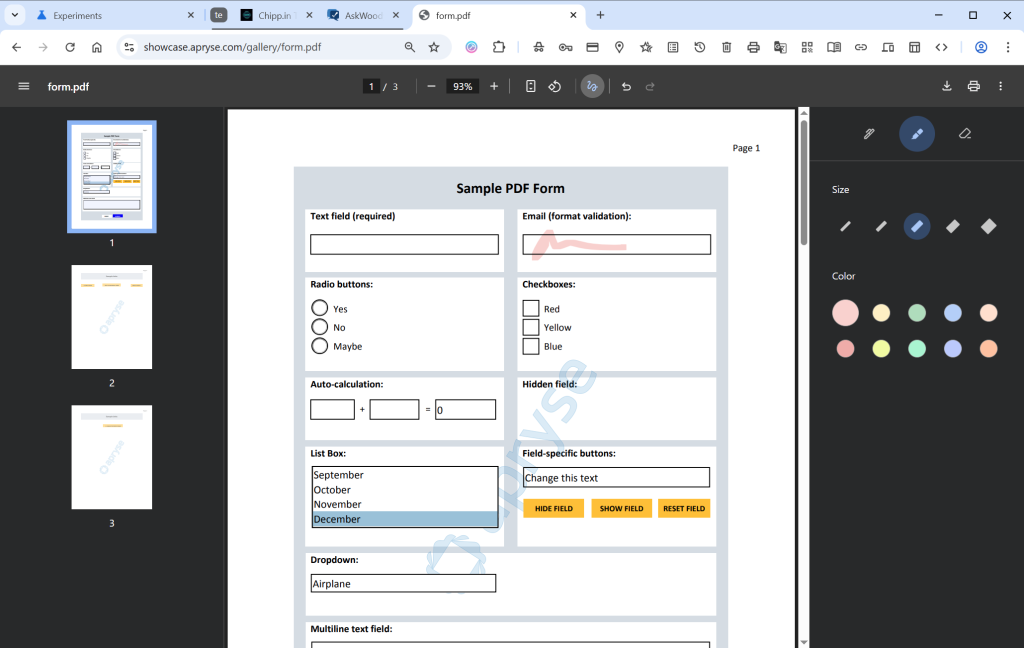Click the zoom out minus icon
The height and width of the screenshot is (648, 1024).
click(x=431, y=86)
